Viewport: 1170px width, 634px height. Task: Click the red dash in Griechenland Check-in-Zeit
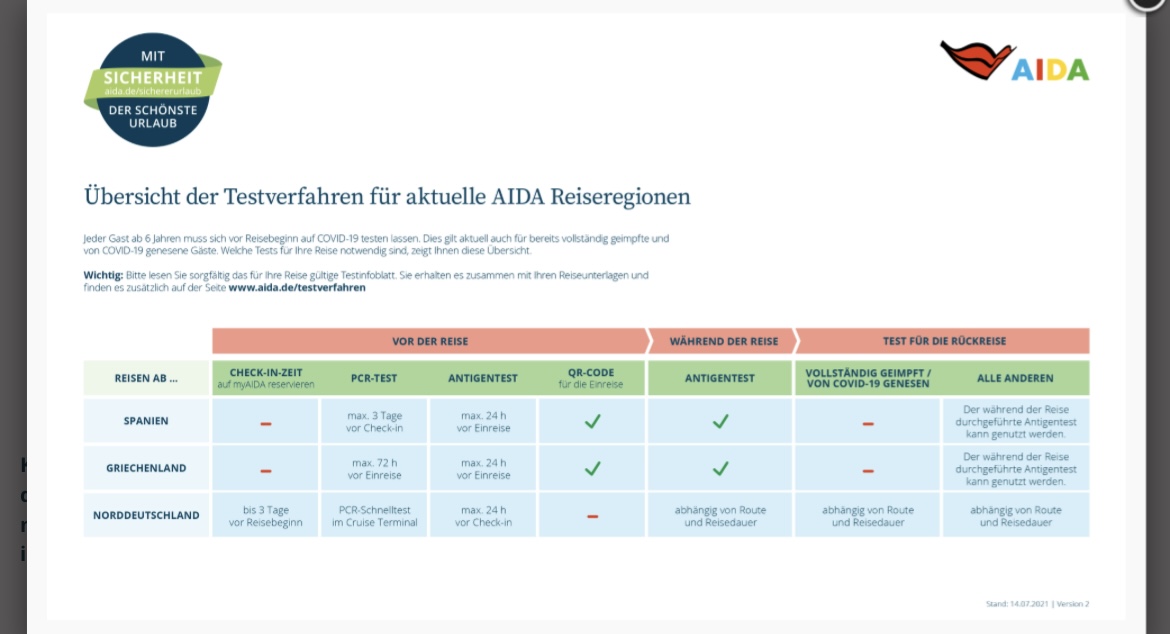pyautogui.click(x=265, y=470)
